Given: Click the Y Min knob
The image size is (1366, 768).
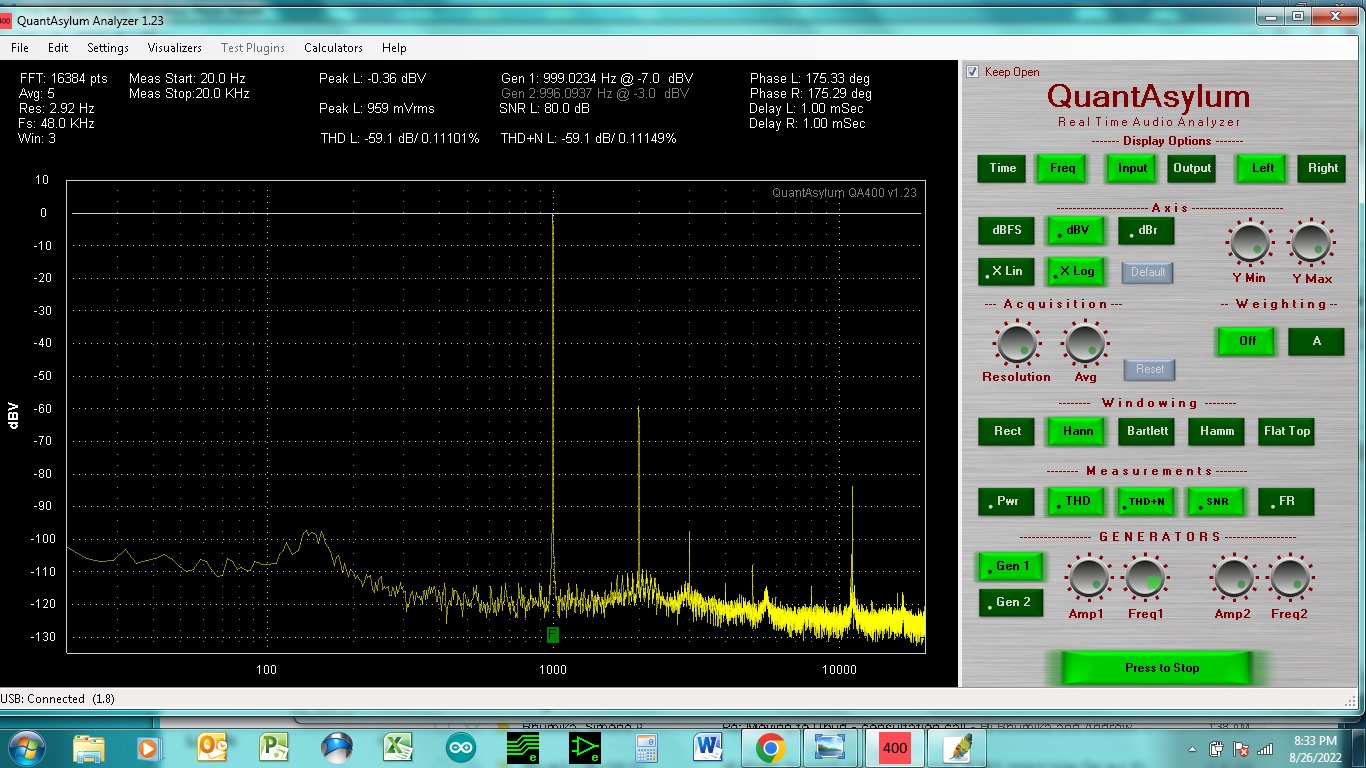Looking at the screenshot, I should pos(1249,243).
